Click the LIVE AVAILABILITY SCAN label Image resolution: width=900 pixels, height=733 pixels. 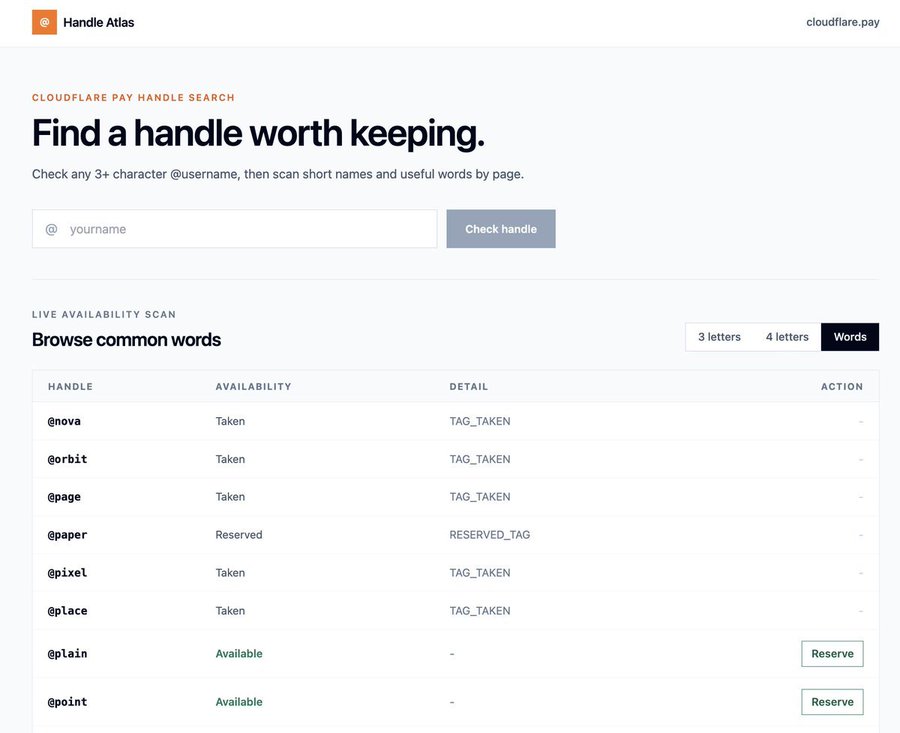click(104, 315)
